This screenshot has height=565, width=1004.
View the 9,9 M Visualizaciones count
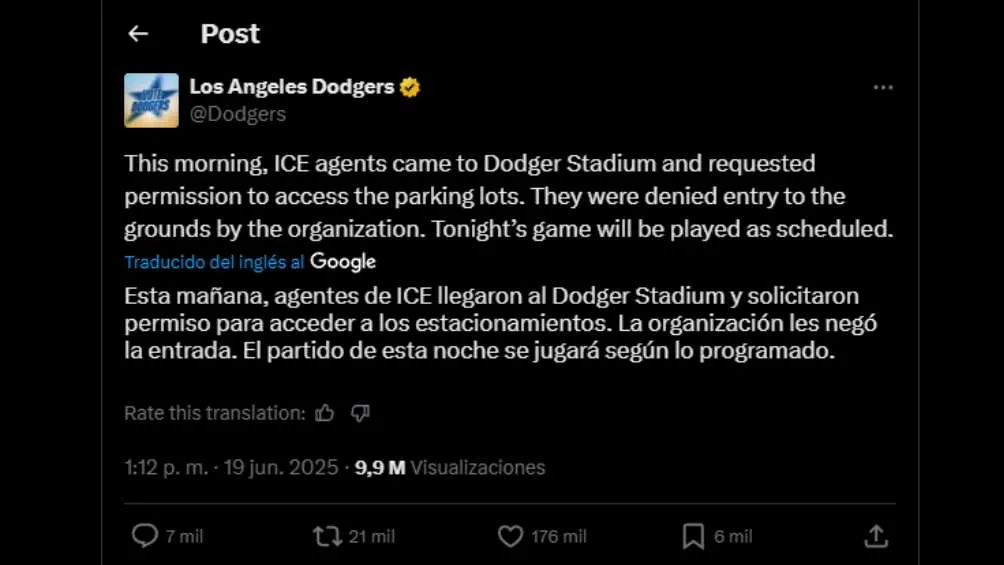click(x=450, y=467)
